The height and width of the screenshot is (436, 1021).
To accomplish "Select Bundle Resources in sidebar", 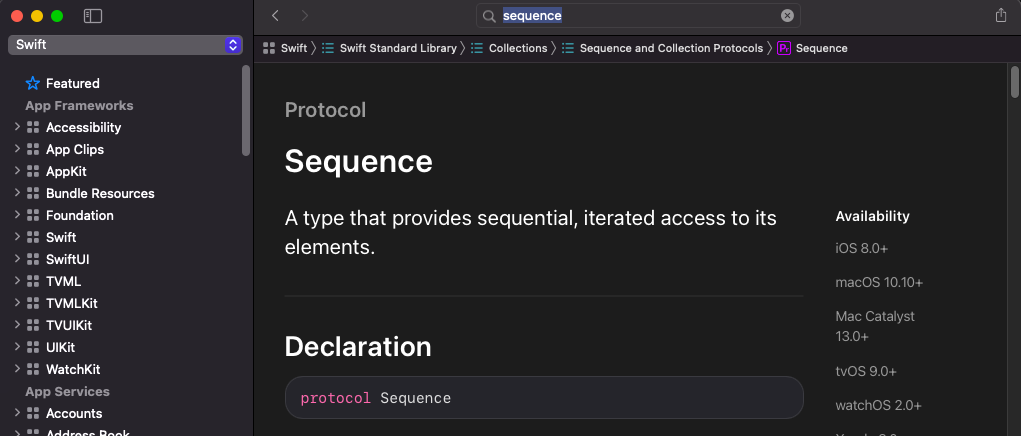I will [x=100, y=193].
